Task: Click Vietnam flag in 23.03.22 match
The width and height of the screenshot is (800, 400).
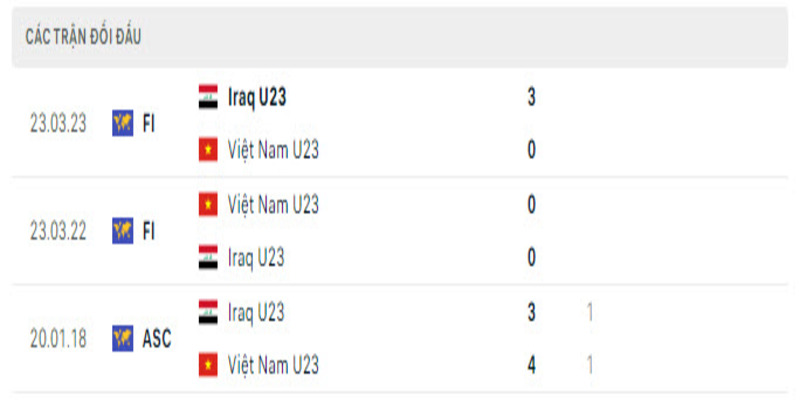Action: [208, 205]
